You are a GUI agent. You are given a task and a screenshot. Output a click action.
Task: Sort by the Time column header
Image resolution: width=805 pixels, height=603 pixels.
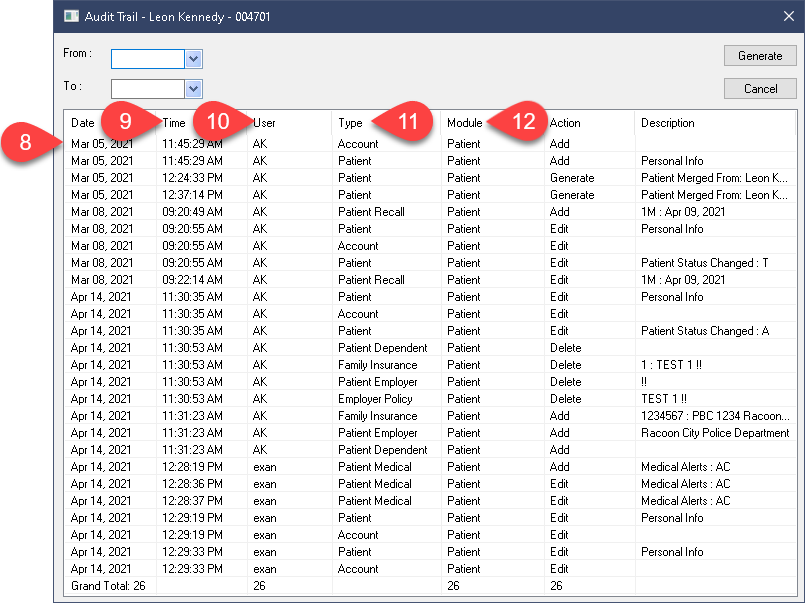tap(174, 123)
